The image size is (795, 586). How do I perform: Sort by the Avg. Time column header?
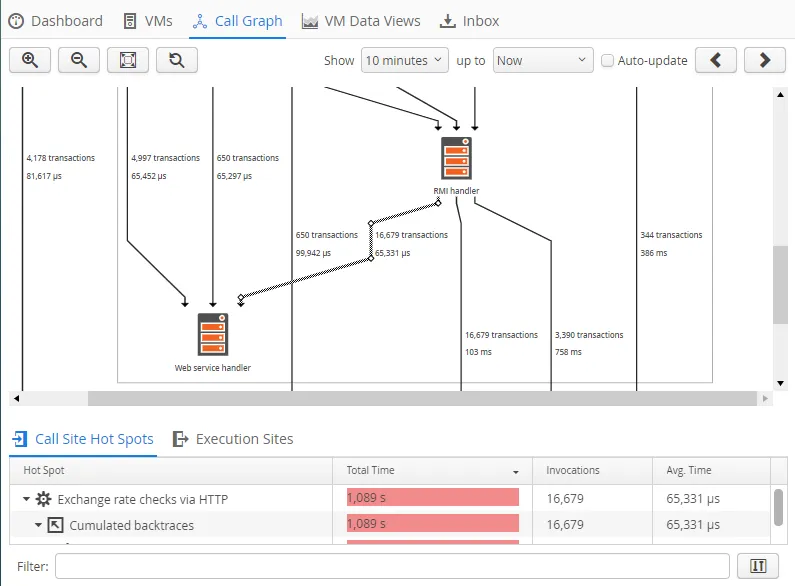tap(711, 470)
